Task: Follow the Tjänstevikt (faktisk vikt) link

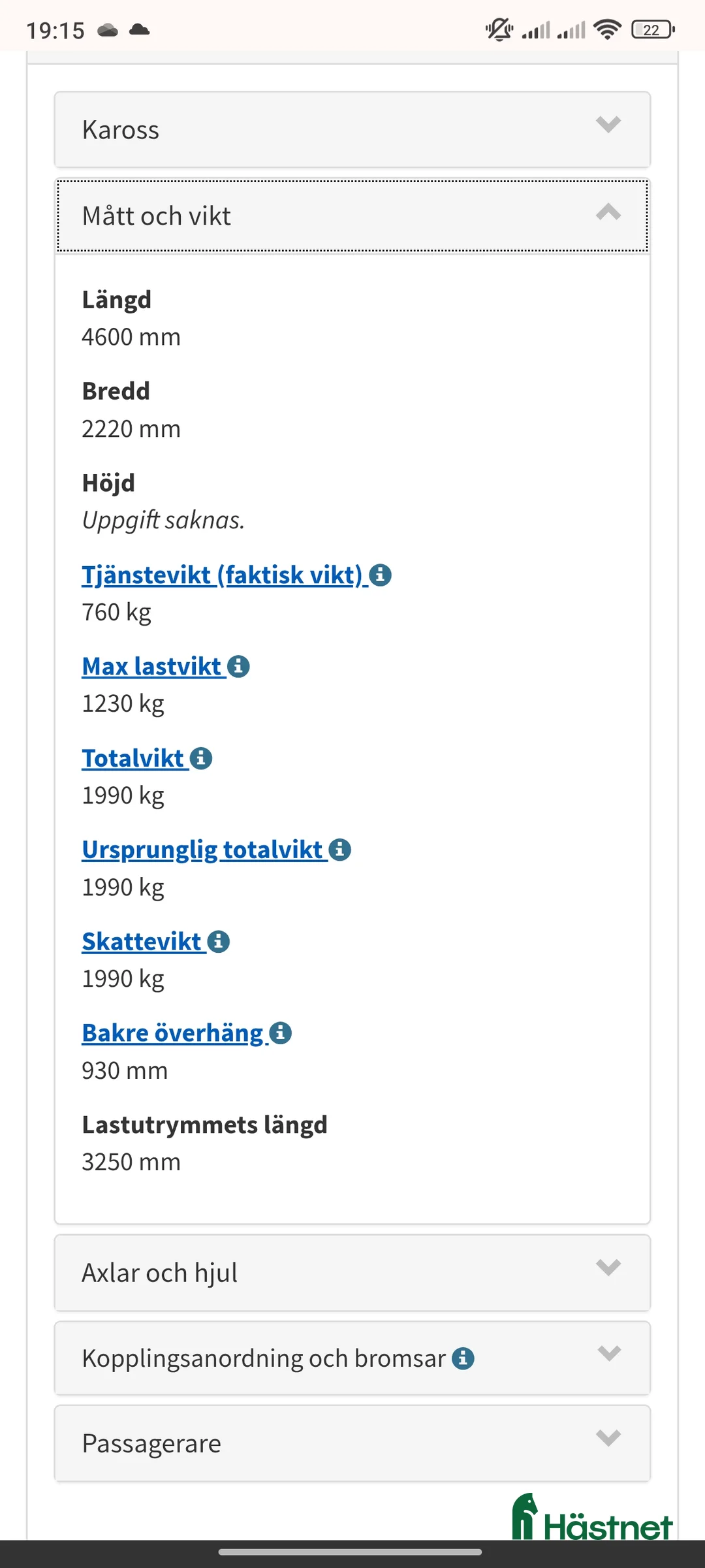Action: point(222,575)
